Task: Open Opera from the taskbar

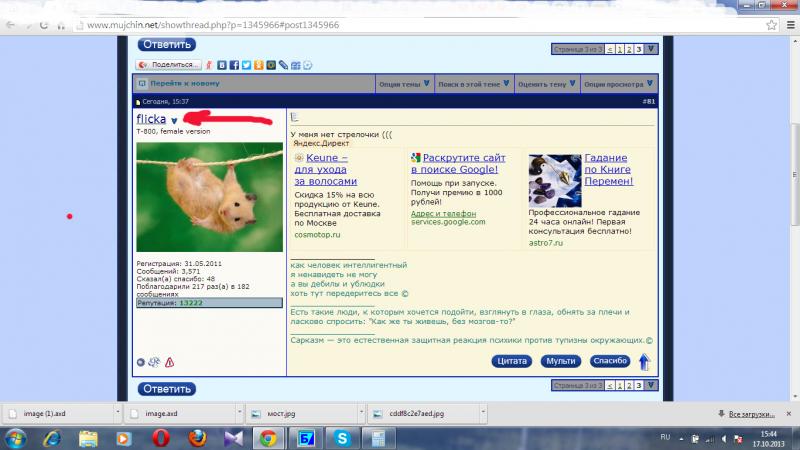Action: (159, 437)
